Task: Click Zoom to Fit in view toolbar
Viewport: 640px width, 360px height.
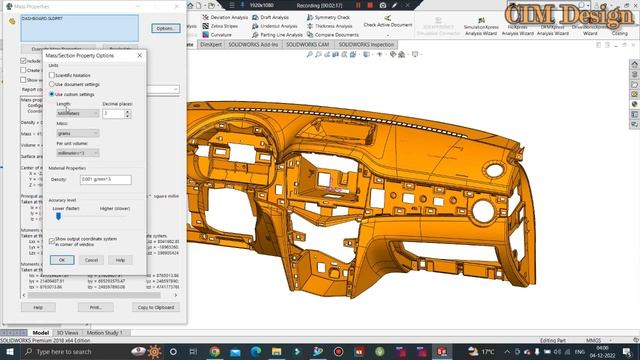Action: click(x=309, y=54)
